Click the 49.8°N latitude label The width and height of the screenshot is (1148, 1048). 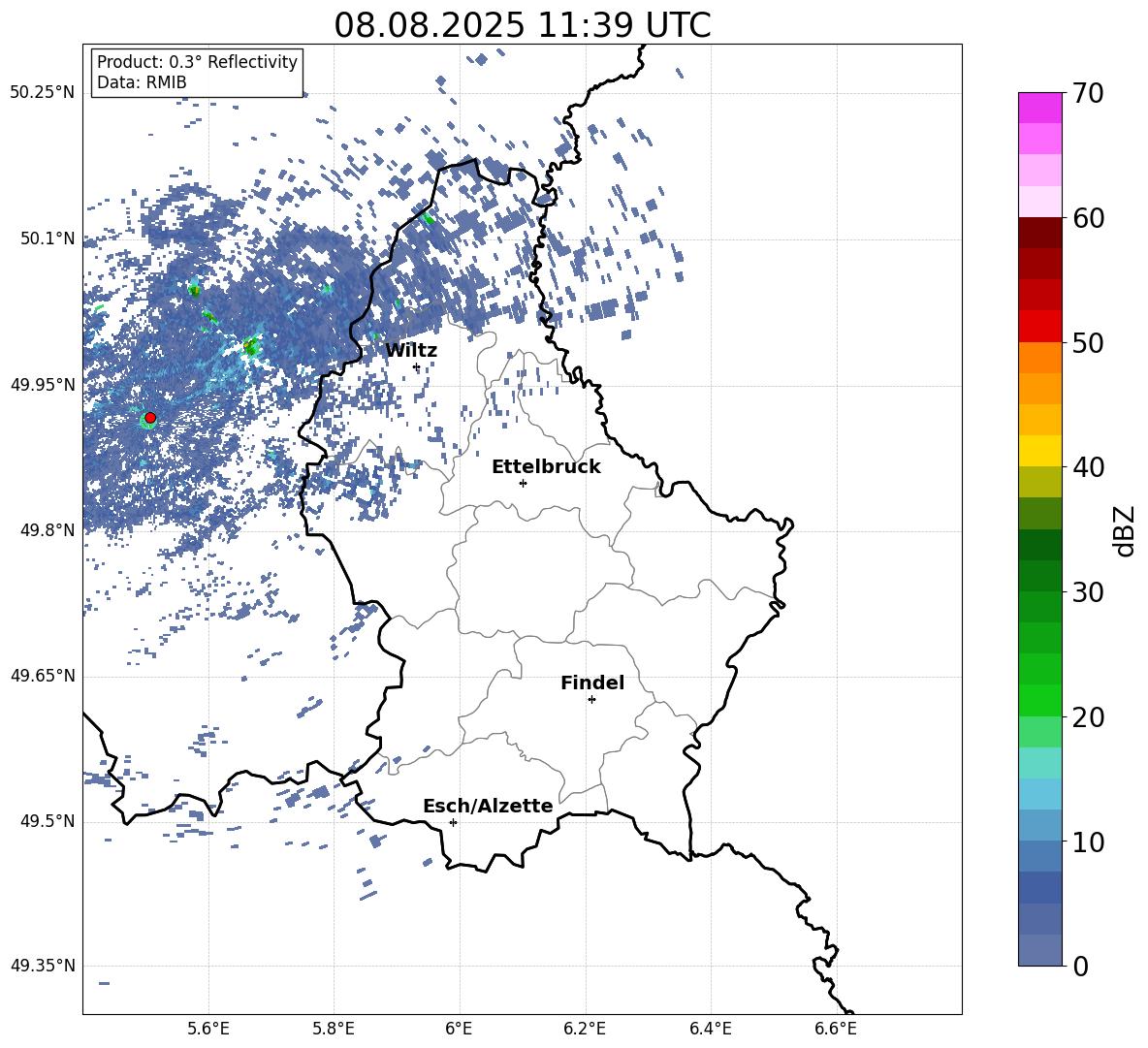pyautogui.click(x=47, y=530)
